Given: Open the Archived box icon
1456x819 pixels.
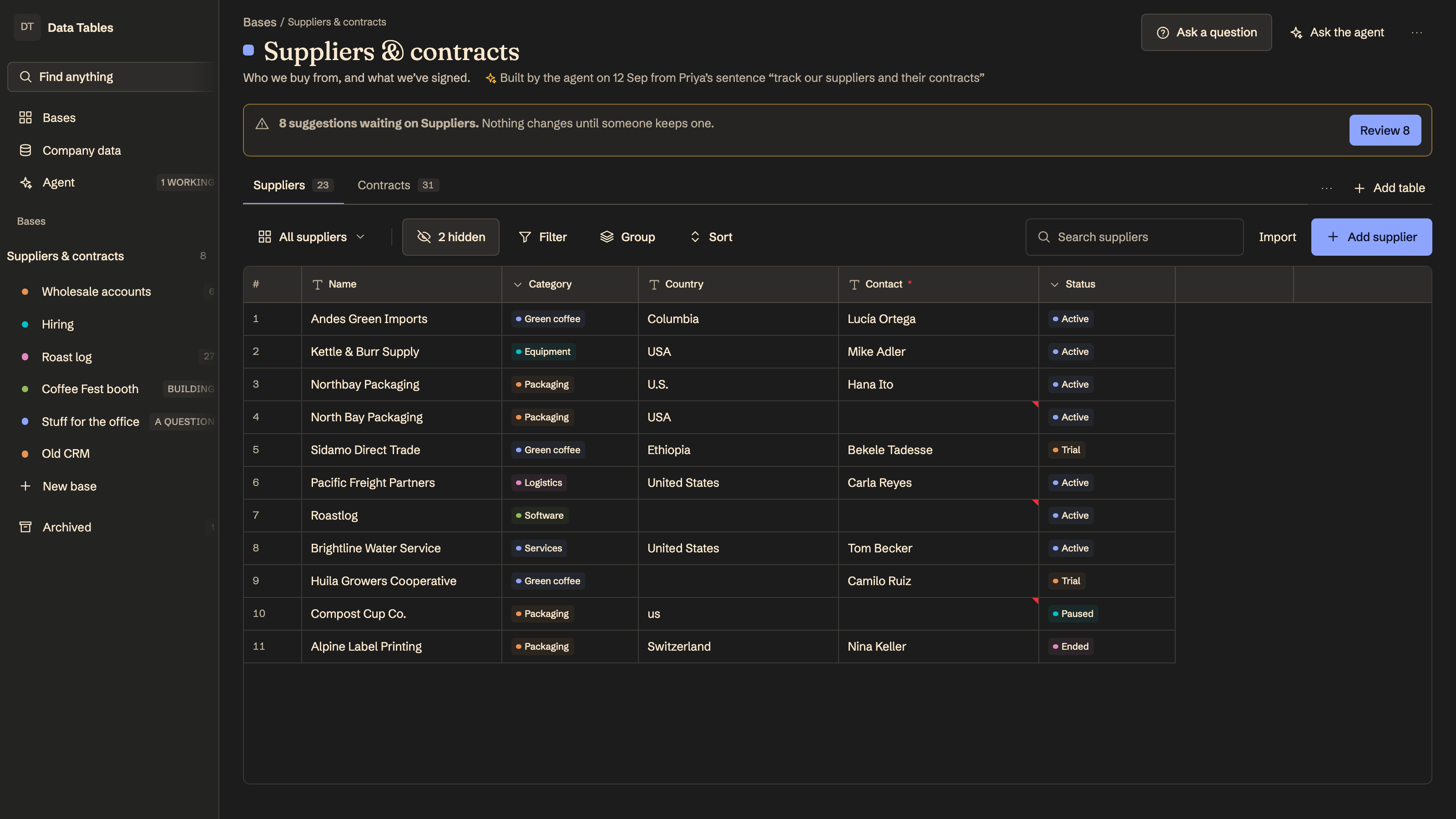Looking at the screenshot, I should tap(25, 527).
